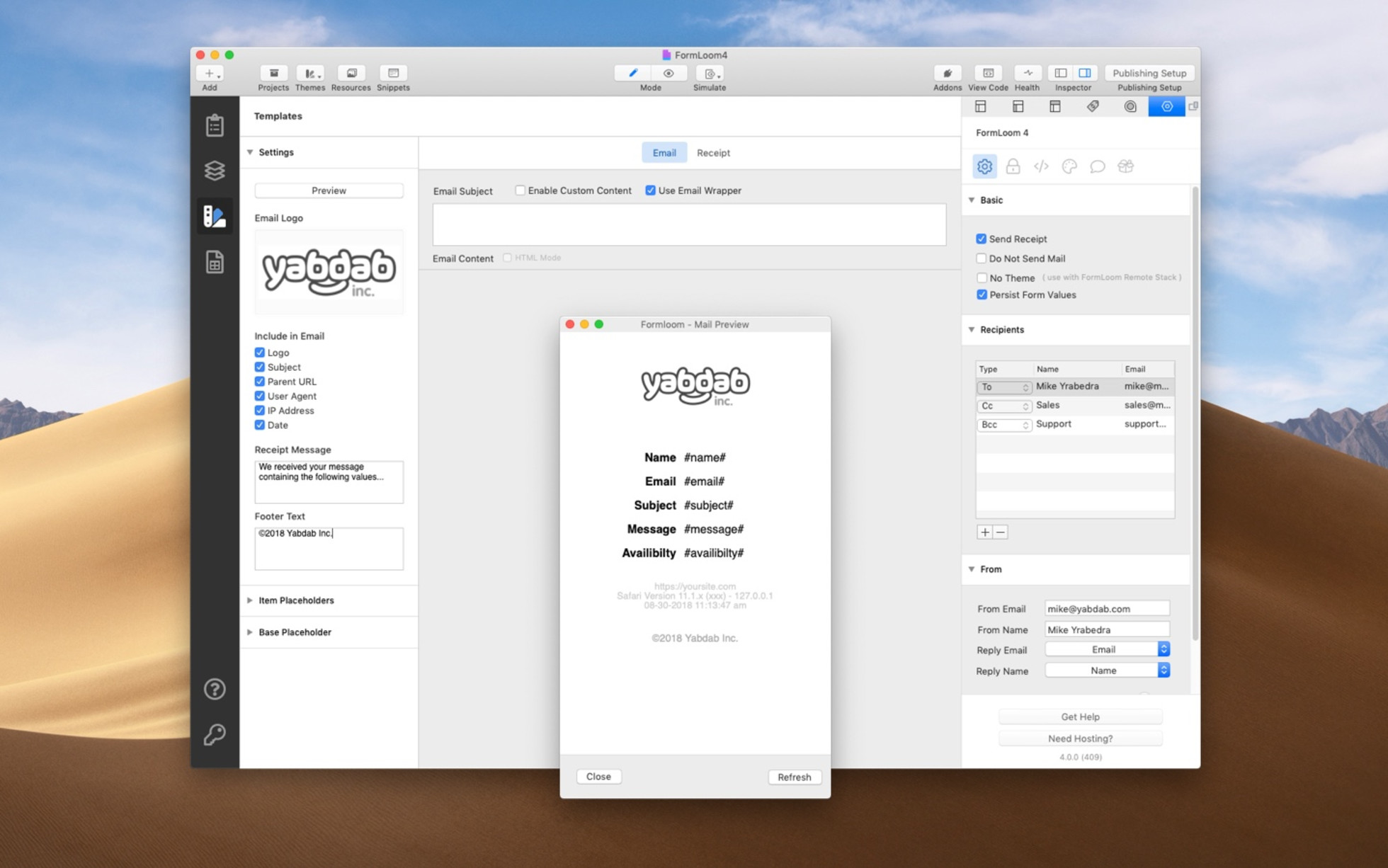
Task: Open the speech bubble messages icon
Action: tap(1097, 166)
